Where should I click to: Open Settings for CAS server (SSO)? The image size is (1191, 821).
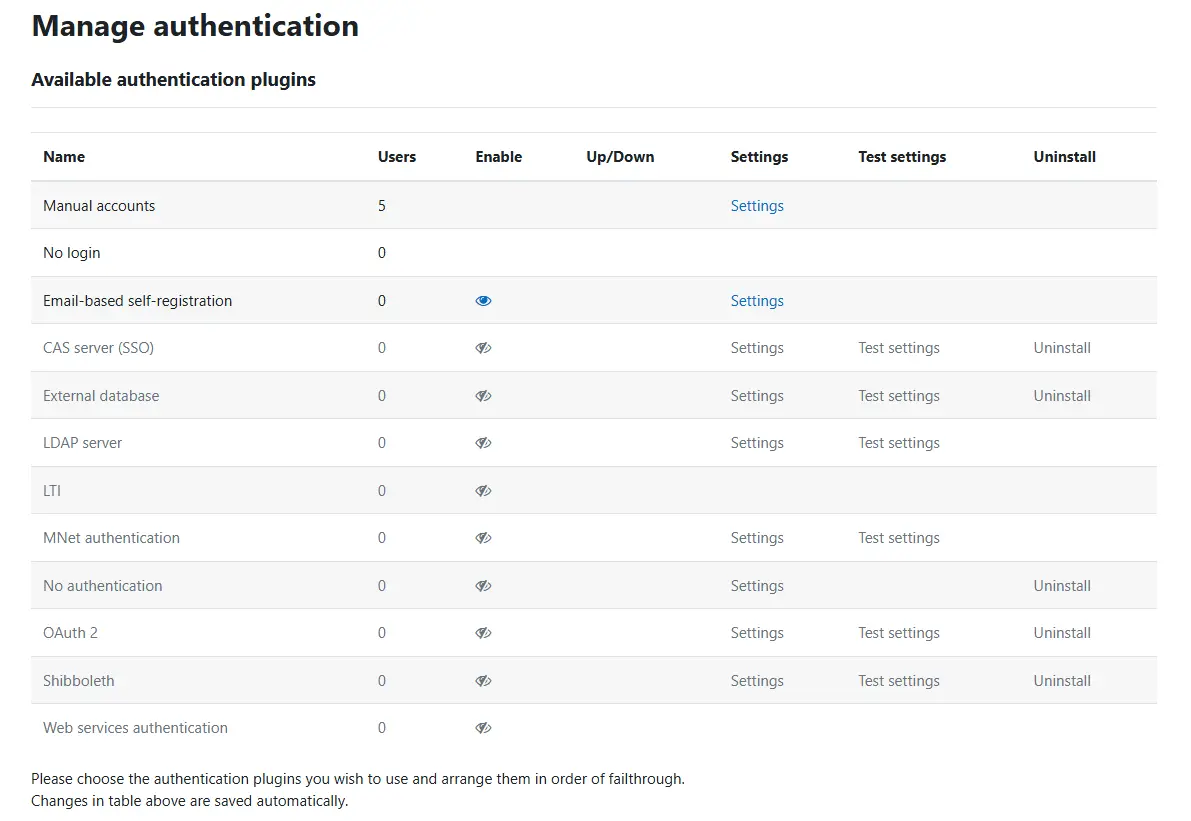pos(757,348)
